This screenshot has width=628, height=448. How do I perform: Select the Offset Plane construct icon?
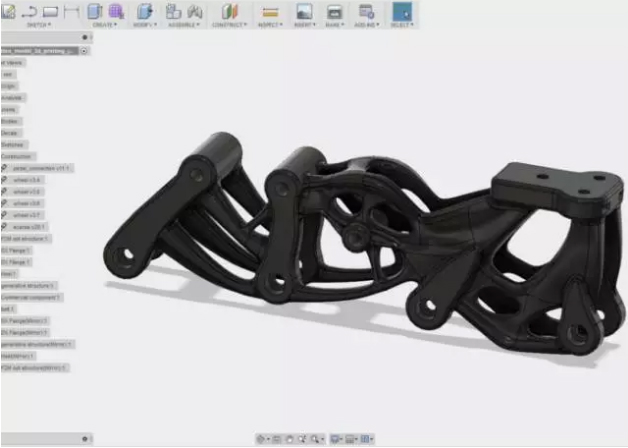(231, 11)
